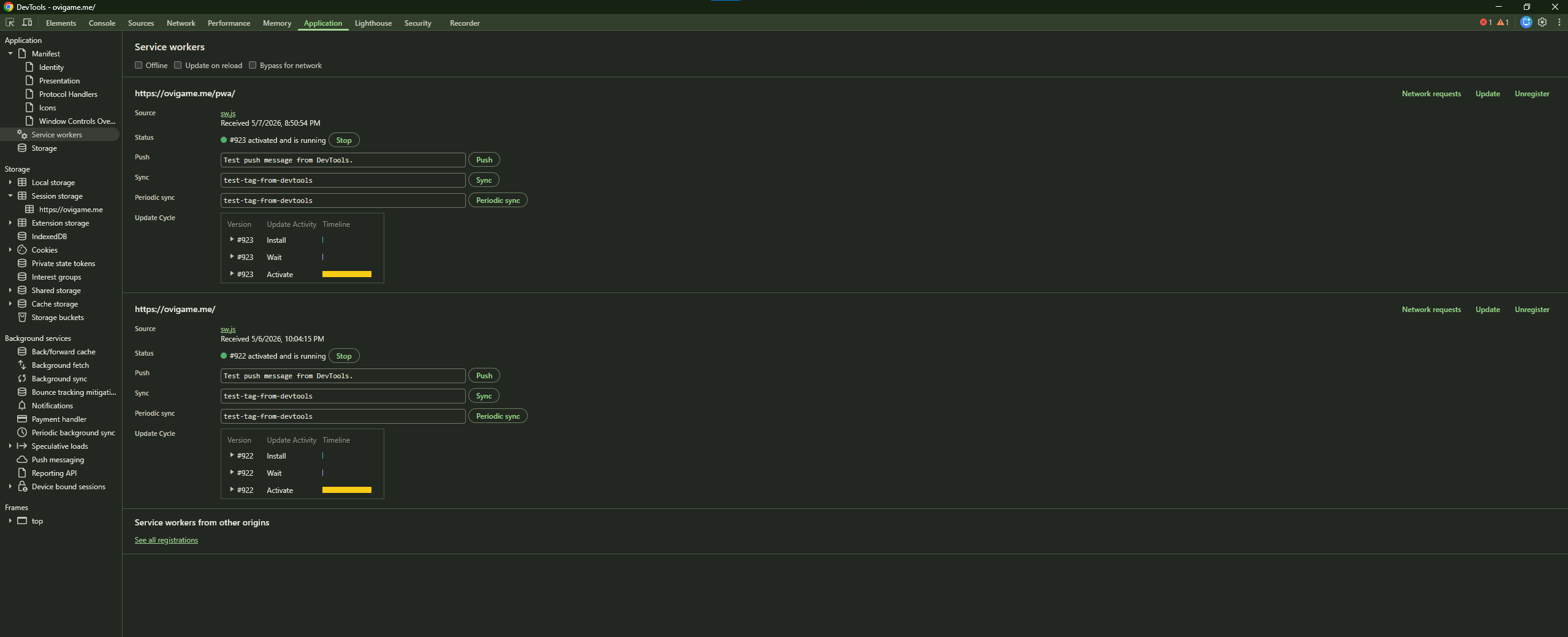
Task: Enable Bypass for network checkbox
Action: tap(253, 66)
